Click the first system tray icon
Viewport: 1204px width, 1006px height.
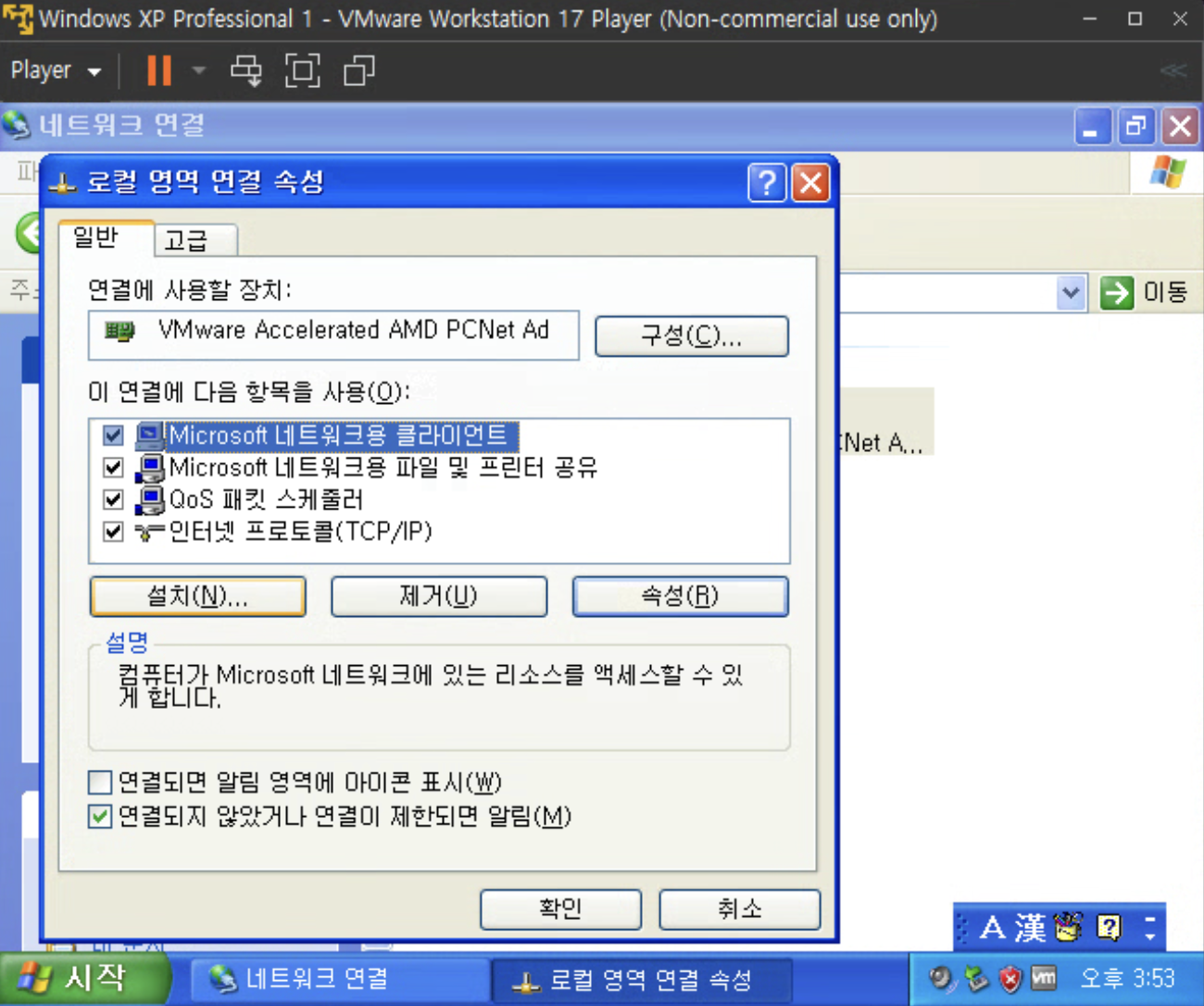(941, 978)
